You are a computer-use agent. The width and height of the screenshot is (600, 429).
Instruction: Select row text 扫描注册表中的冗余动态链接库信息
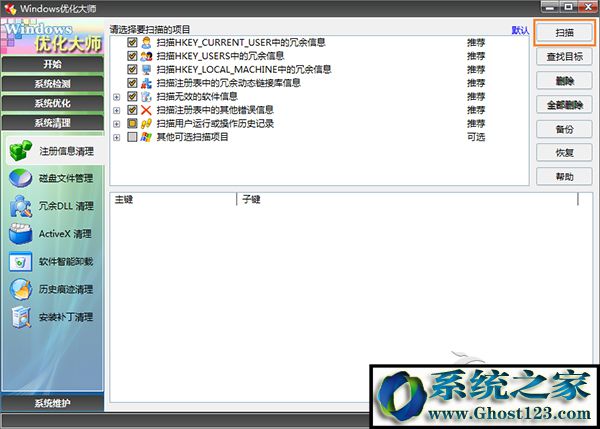click(228, 83)
